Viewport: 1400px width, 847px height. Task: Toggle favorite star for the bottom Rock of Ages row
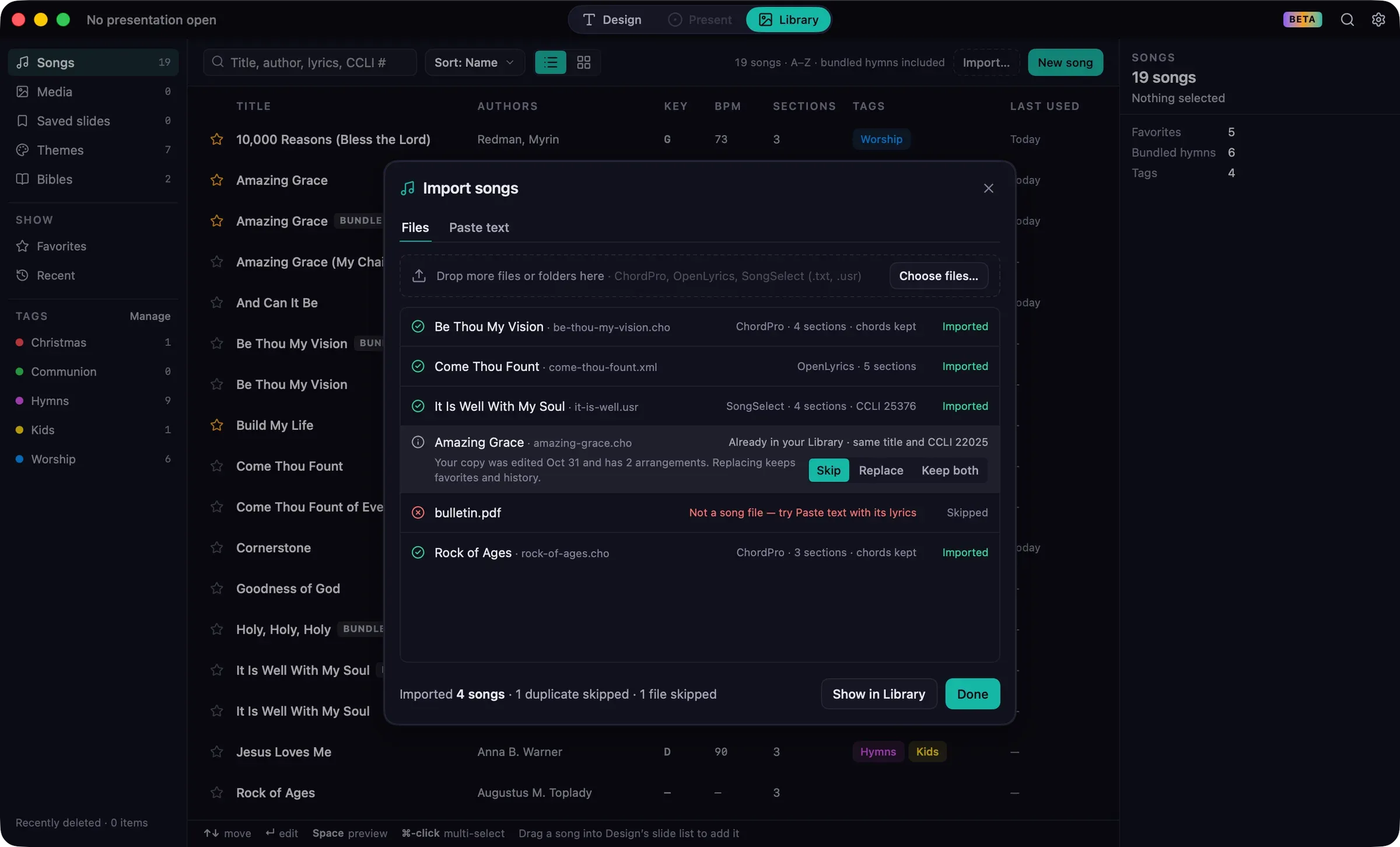click(216, 793)
